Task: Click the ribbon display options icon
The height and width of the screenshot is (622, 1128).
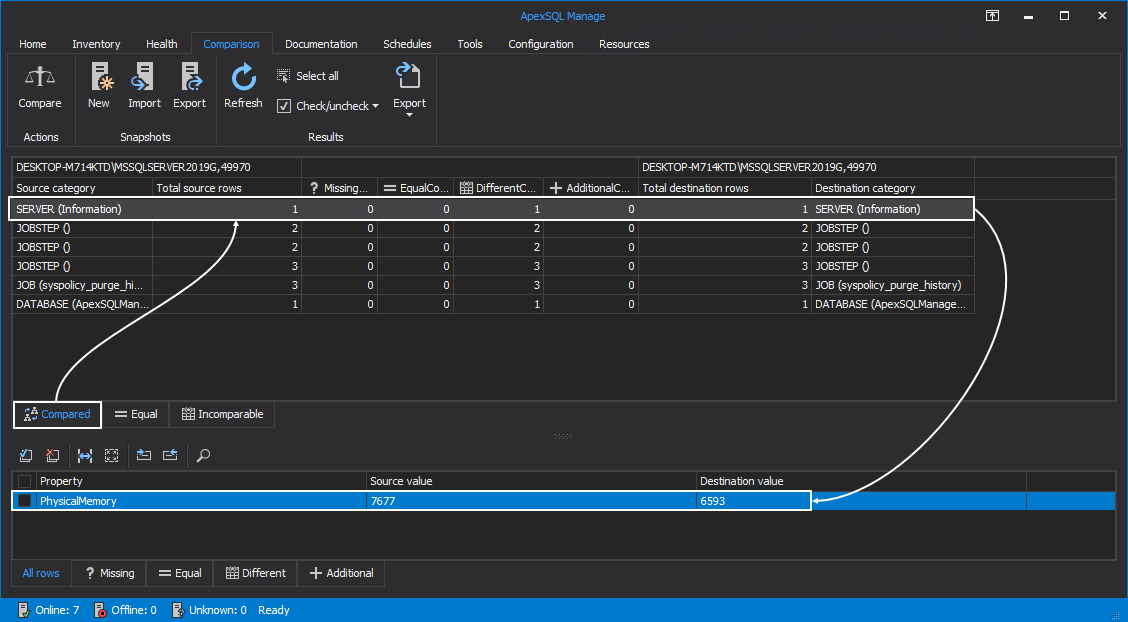Action: tap(993, 16)
